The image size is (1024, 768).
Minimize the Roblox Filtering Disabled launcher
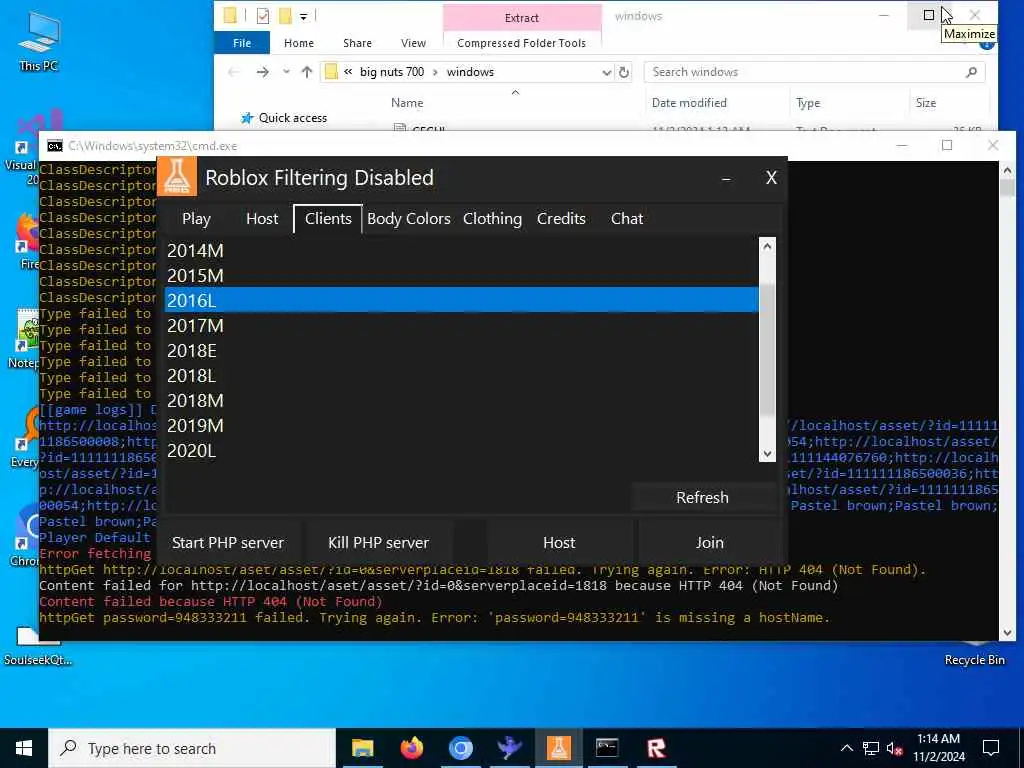coord(726,178)
